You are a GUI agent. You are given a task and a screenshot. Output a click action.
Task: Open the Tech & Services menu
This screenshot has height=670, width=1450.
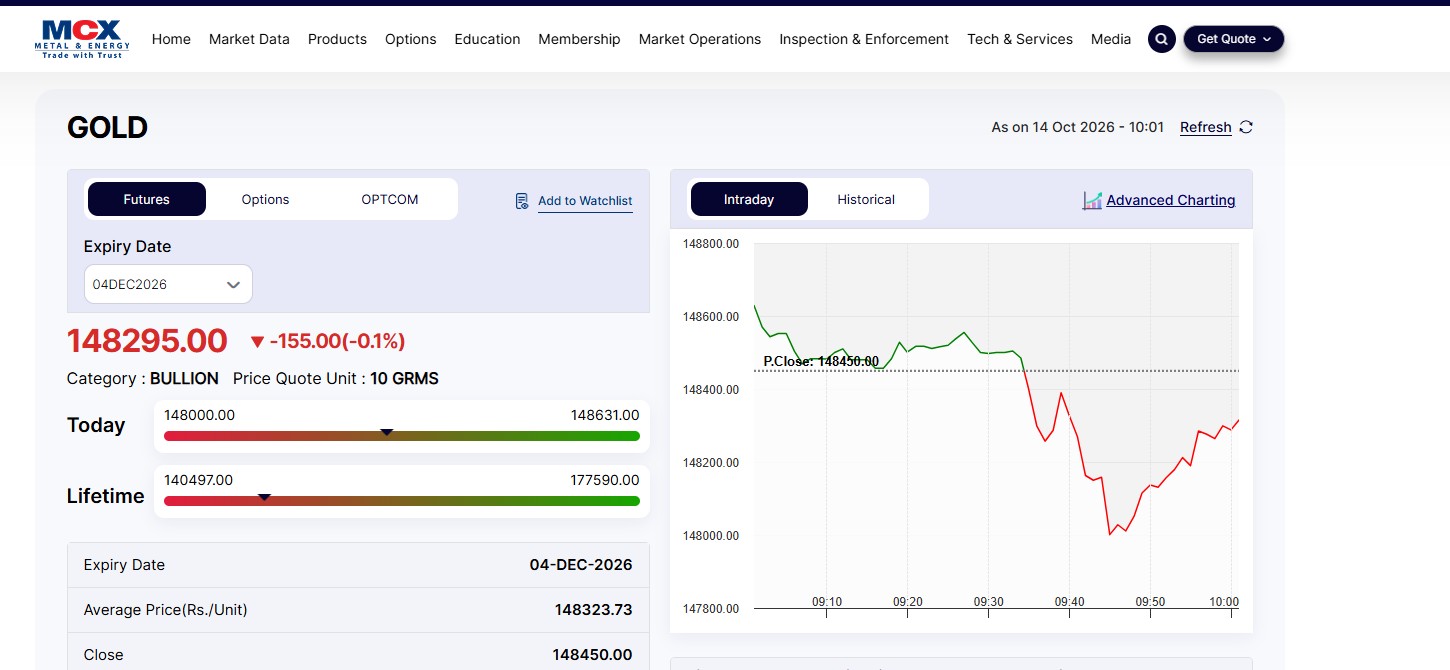coord(1020,39)
